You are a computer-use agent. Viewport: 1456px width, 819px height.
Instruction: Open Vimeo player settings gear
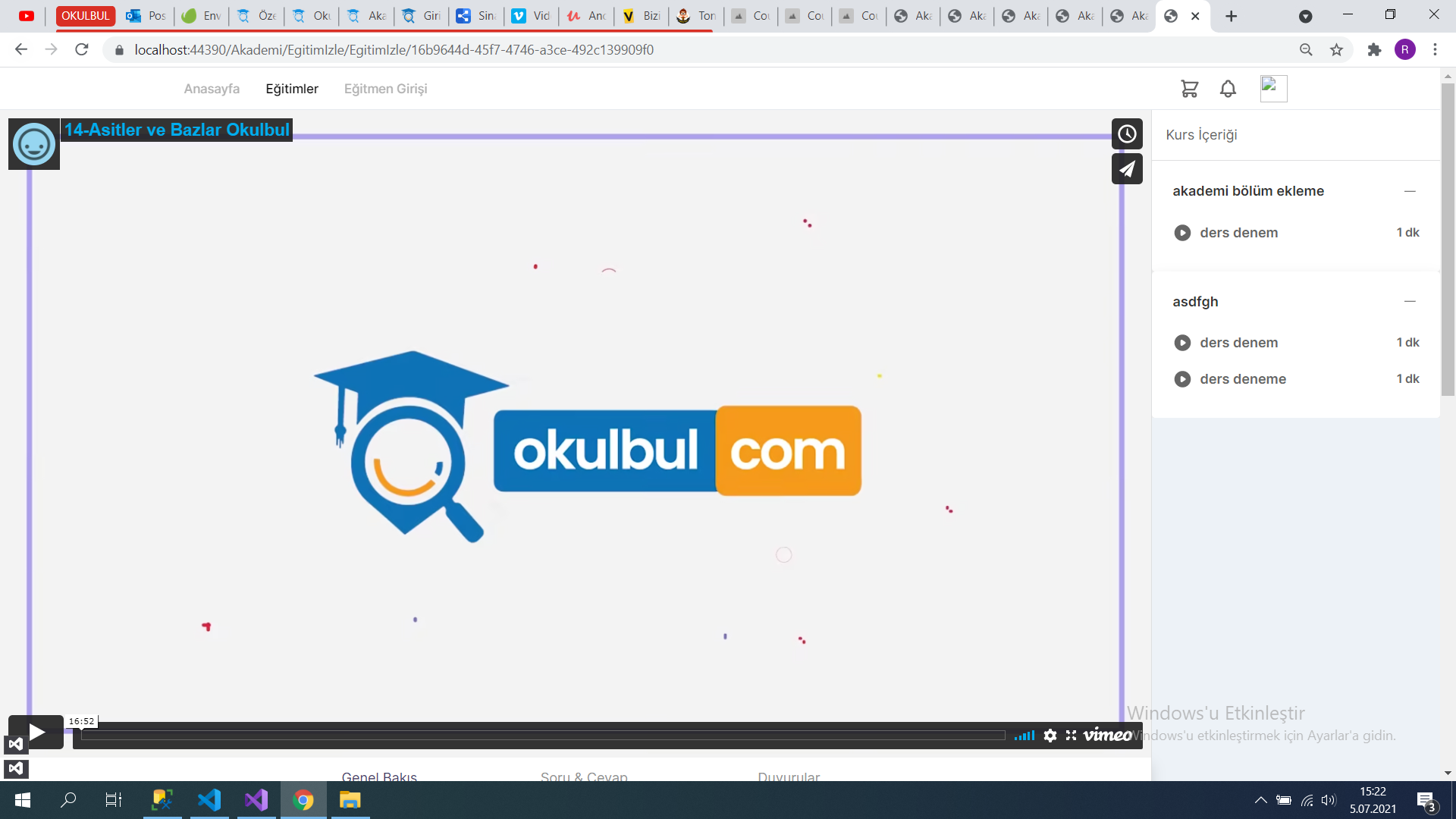point(1050,736)
